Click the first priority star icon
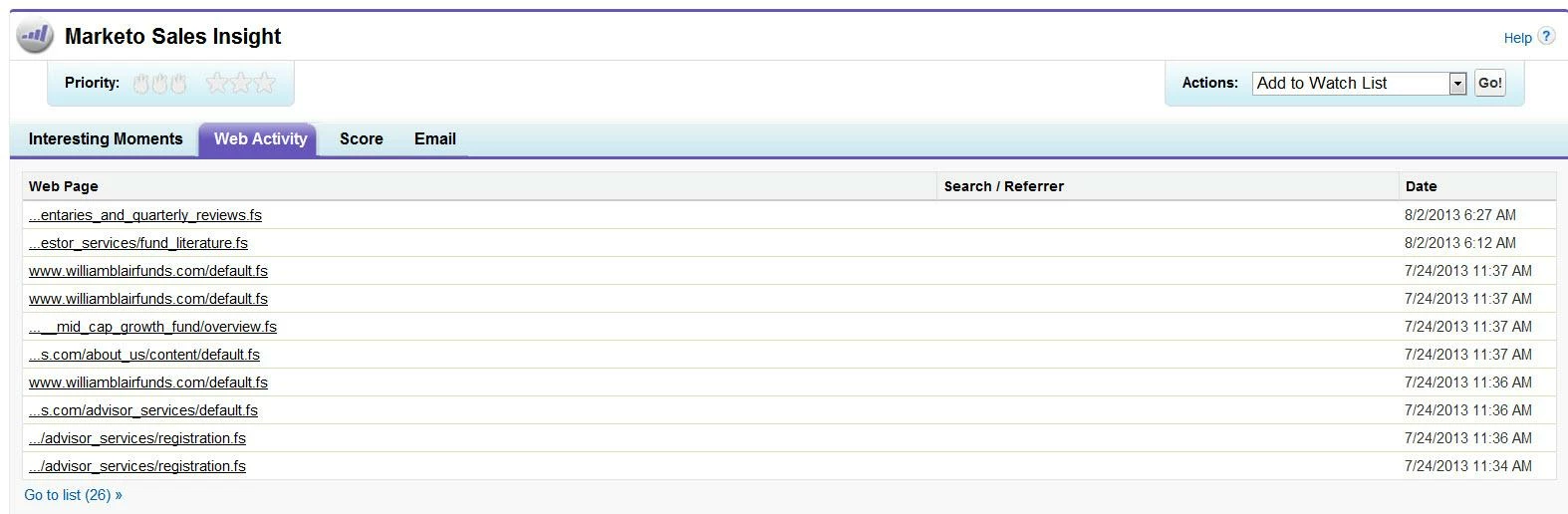The image size is (1568, 514). pyautogui.click(x=216, y=83)
